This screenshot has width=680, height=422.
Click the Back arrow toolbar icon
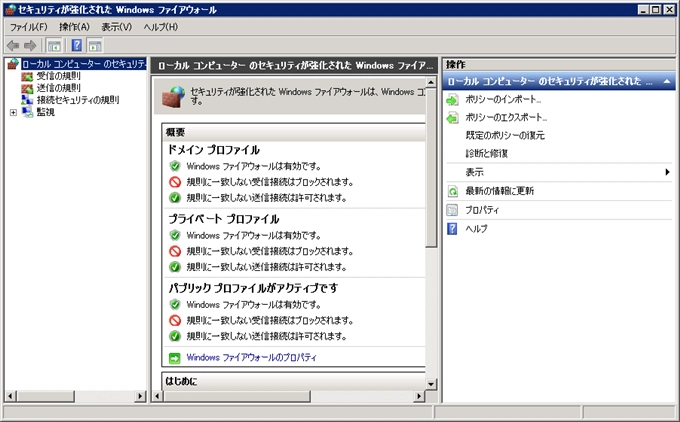coord(13,45)
